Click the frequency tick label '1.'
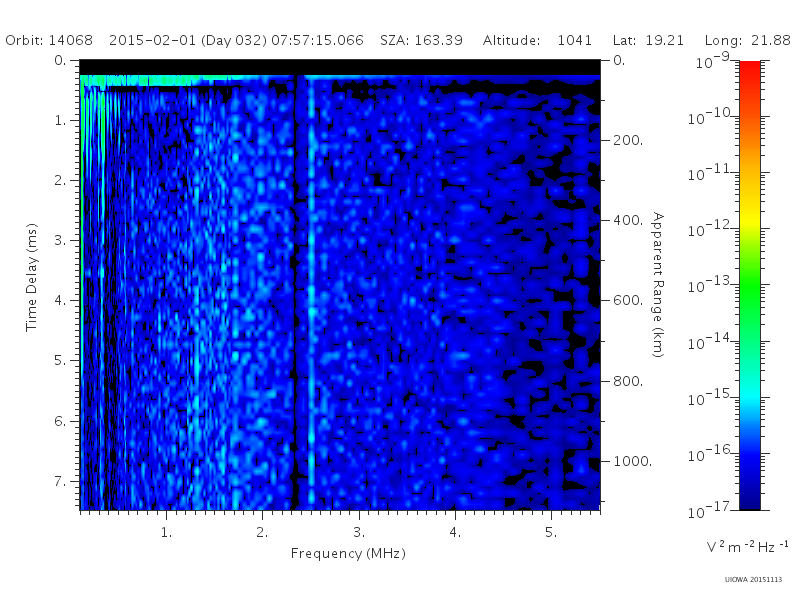The image size is (800, 600). (166, 532)
